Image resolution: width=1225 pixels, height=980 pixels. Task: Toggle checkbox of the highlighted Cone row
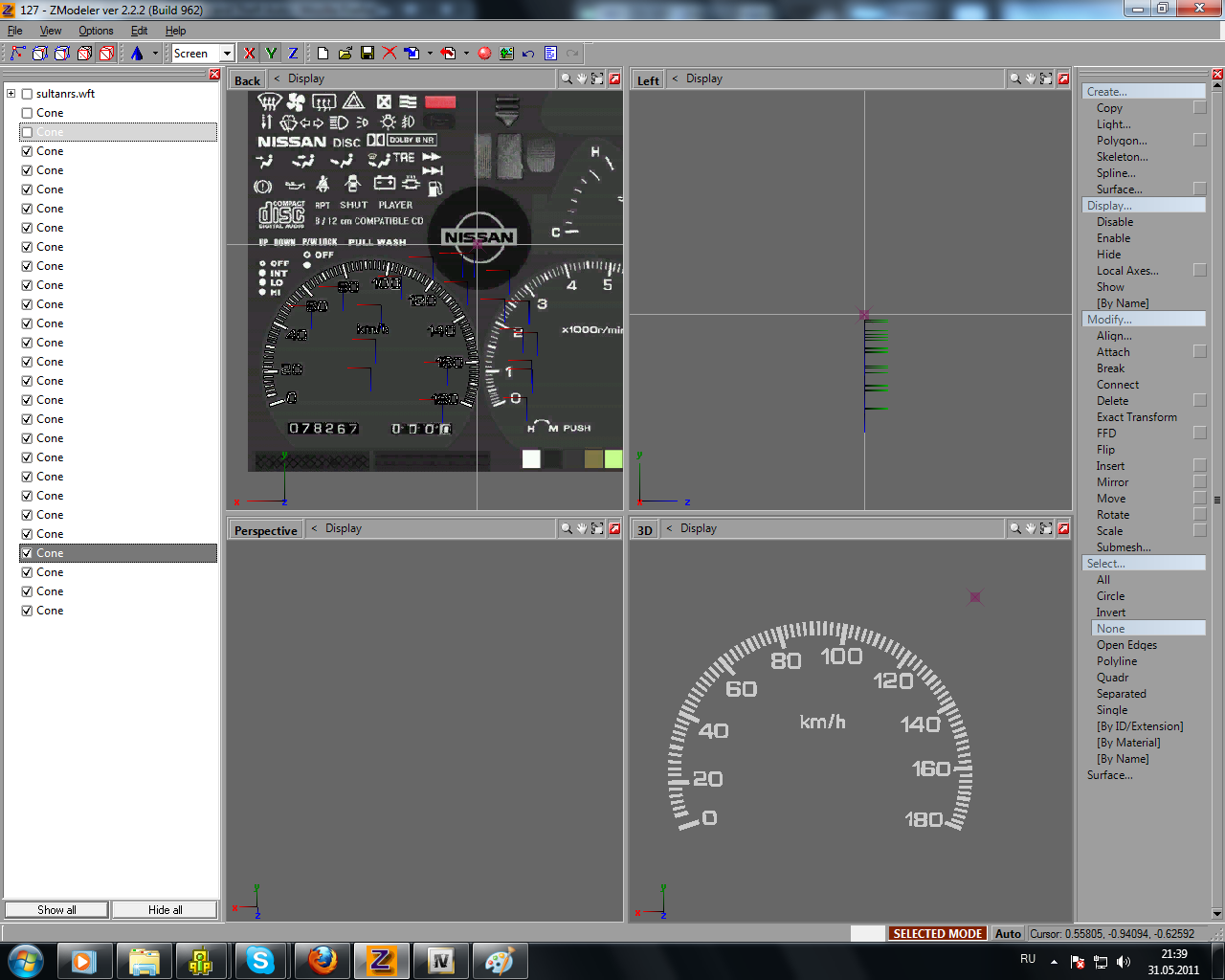pyautogui.click(x=27, y=553)
